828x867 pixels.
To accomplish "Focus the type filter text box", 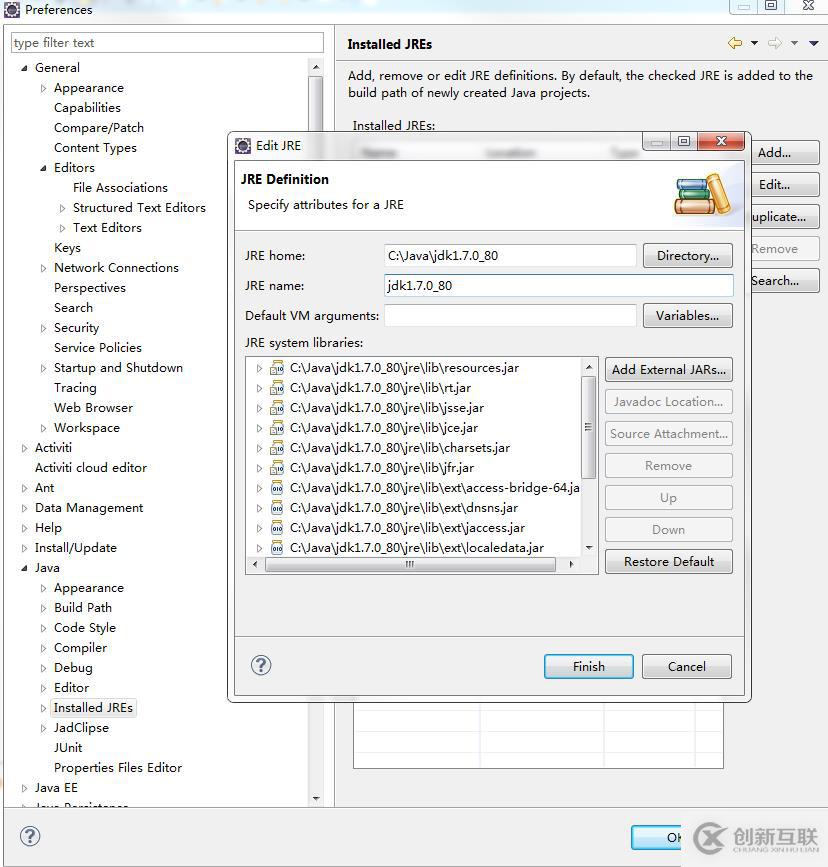I will pyautogui.click(x=167, y=43).
